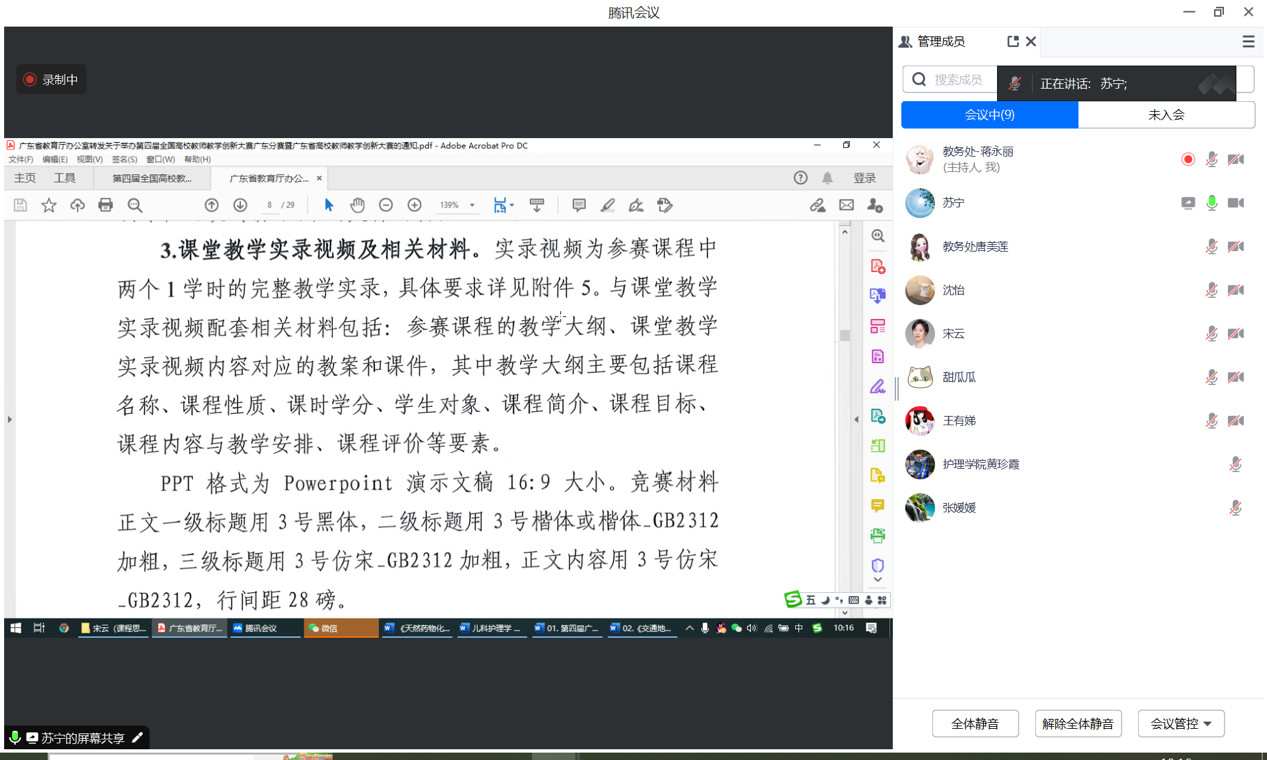The height and width of the screenshot is (760, 1267).
Task: Click the star bookmark icon in Acrobat
Action: 49,205
